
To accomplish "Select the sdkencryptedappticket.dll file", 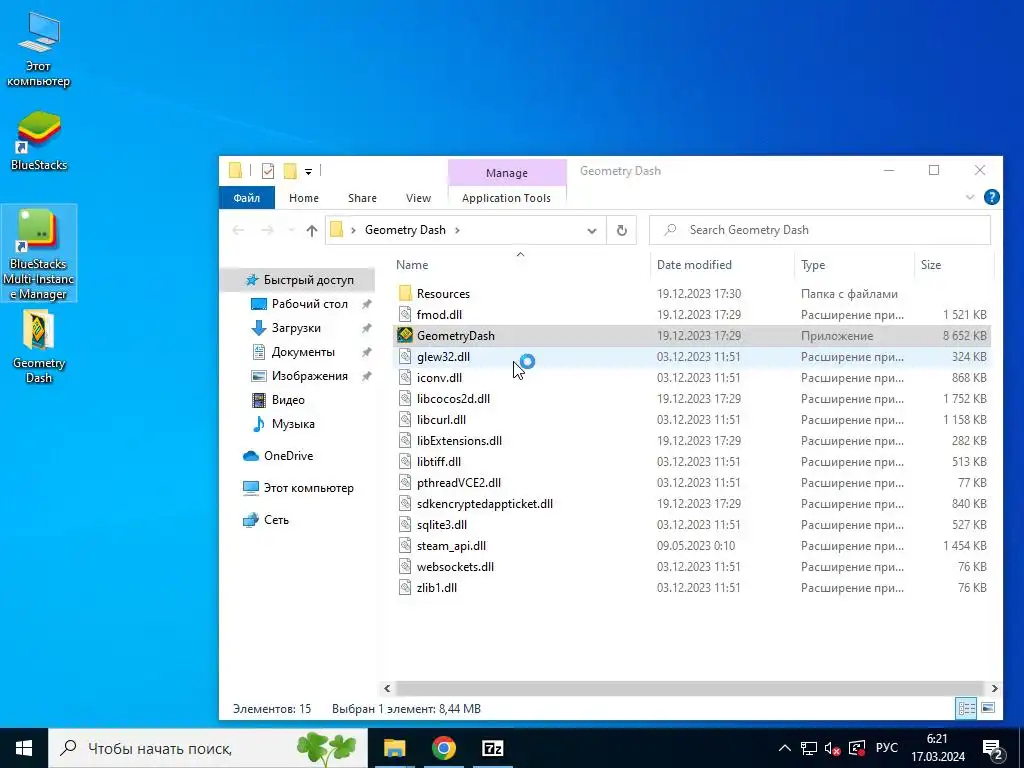I will coord(485,504).
